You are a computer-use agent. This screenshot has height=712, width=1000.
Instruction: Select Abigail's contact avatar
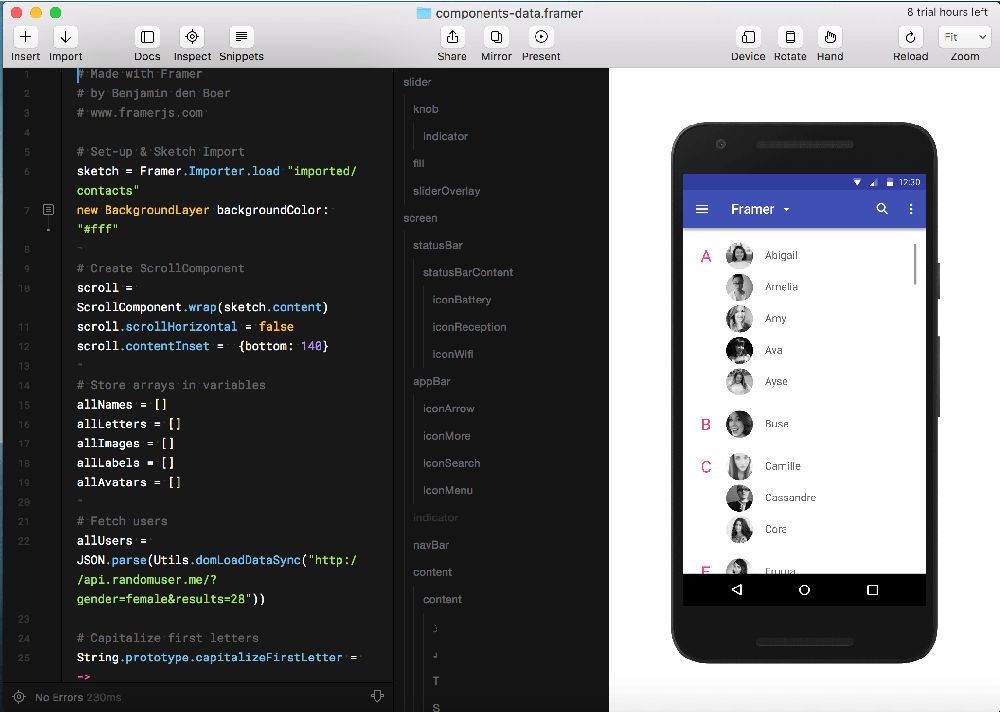(739, 256)
